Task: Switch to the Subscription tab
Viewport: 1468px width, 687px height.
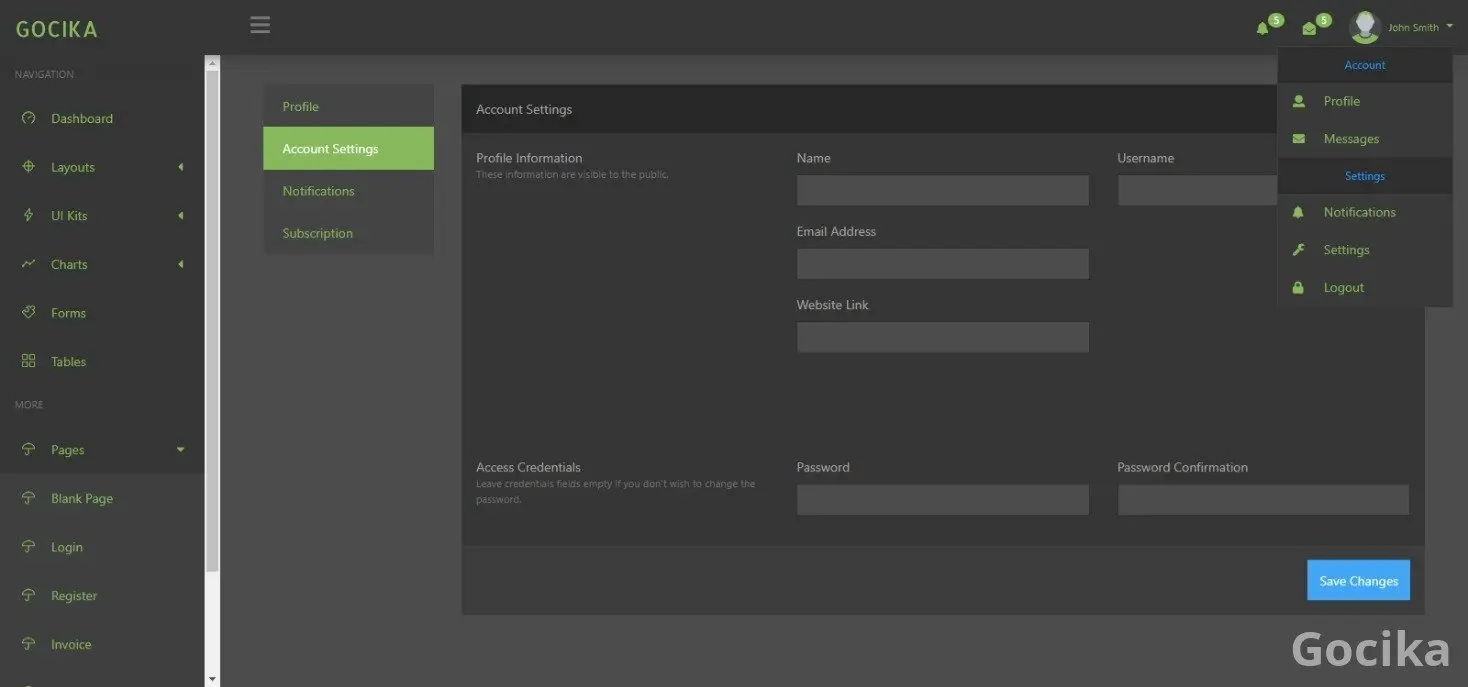Action: (x=317, y=233)
